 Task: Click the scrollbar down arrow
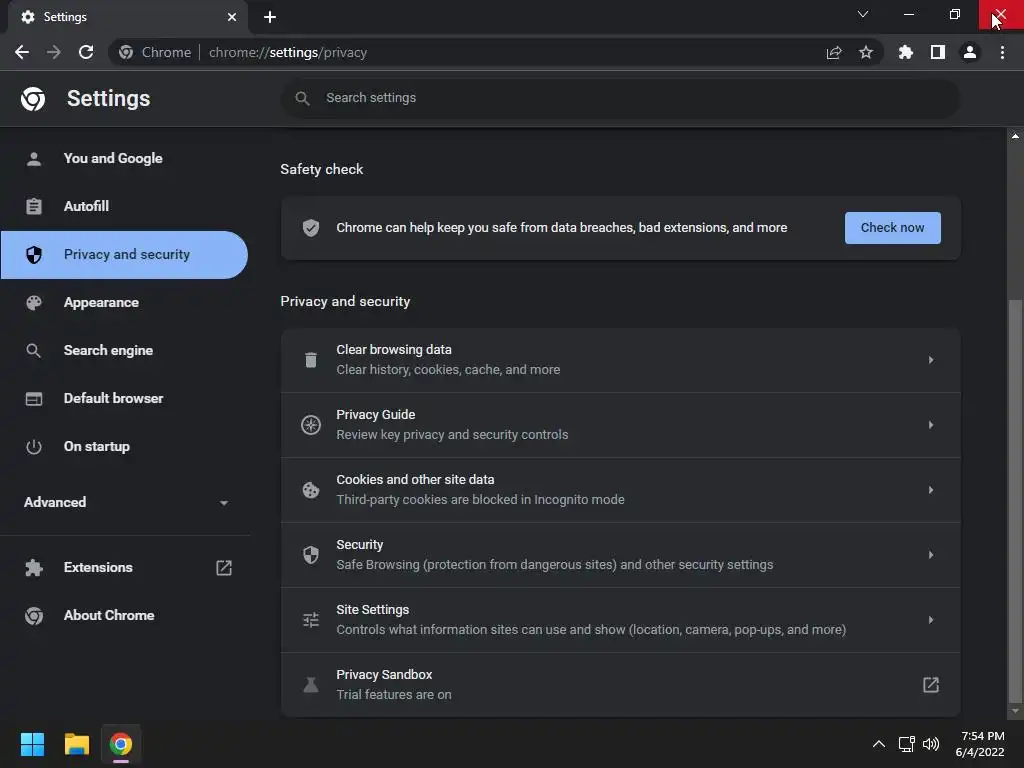click(1015, 711)
